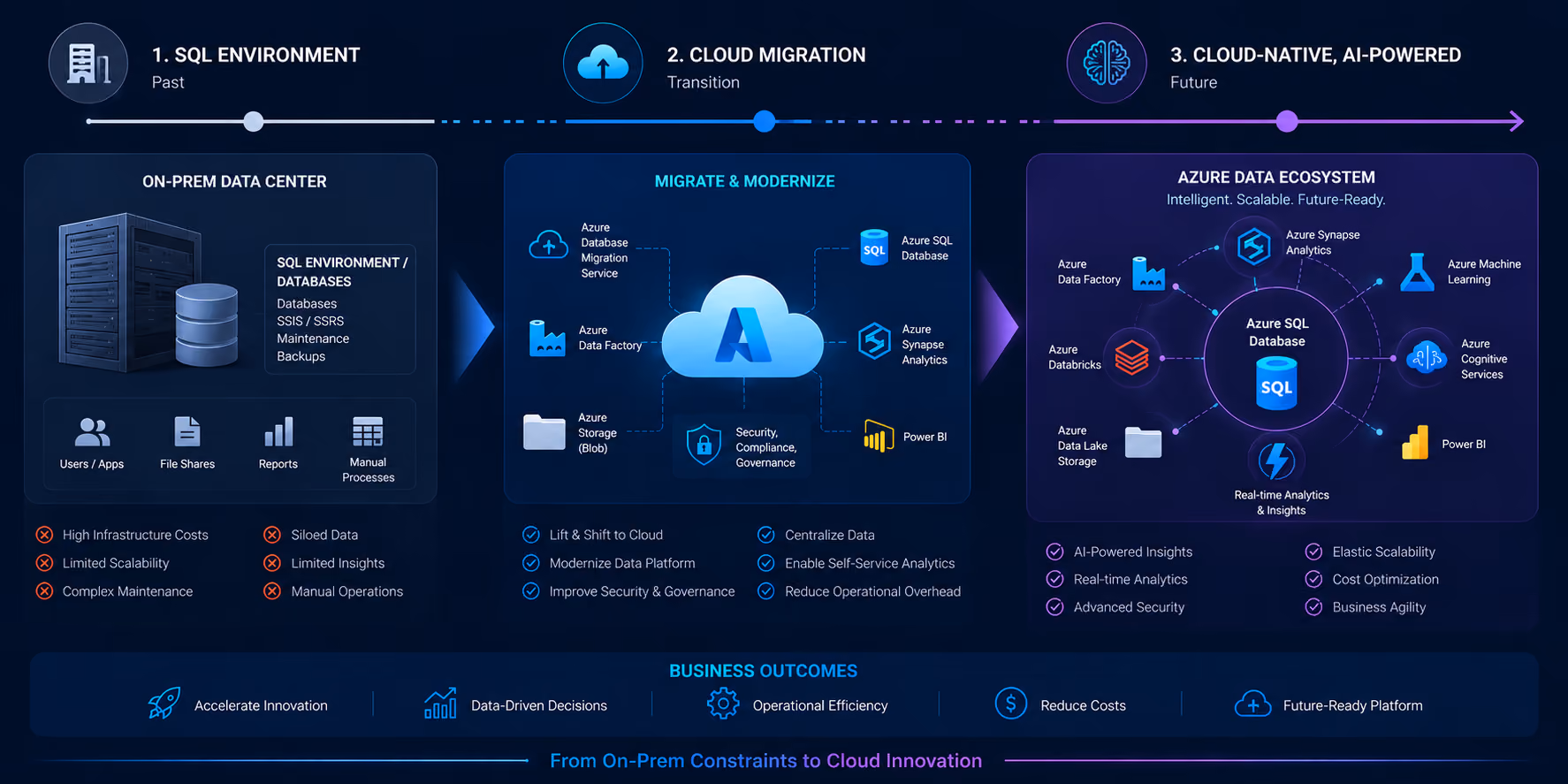Click the Future-Ready Platform cloud icon
The width and height of the screenshot is (1568, 784).
(1252, 704)
